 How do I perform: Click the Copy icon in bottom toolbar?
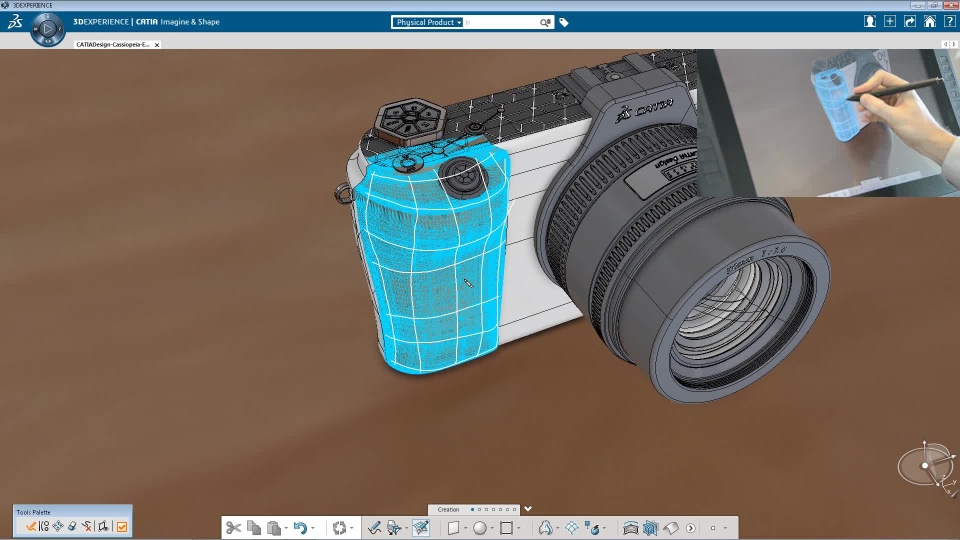(253, 528)
